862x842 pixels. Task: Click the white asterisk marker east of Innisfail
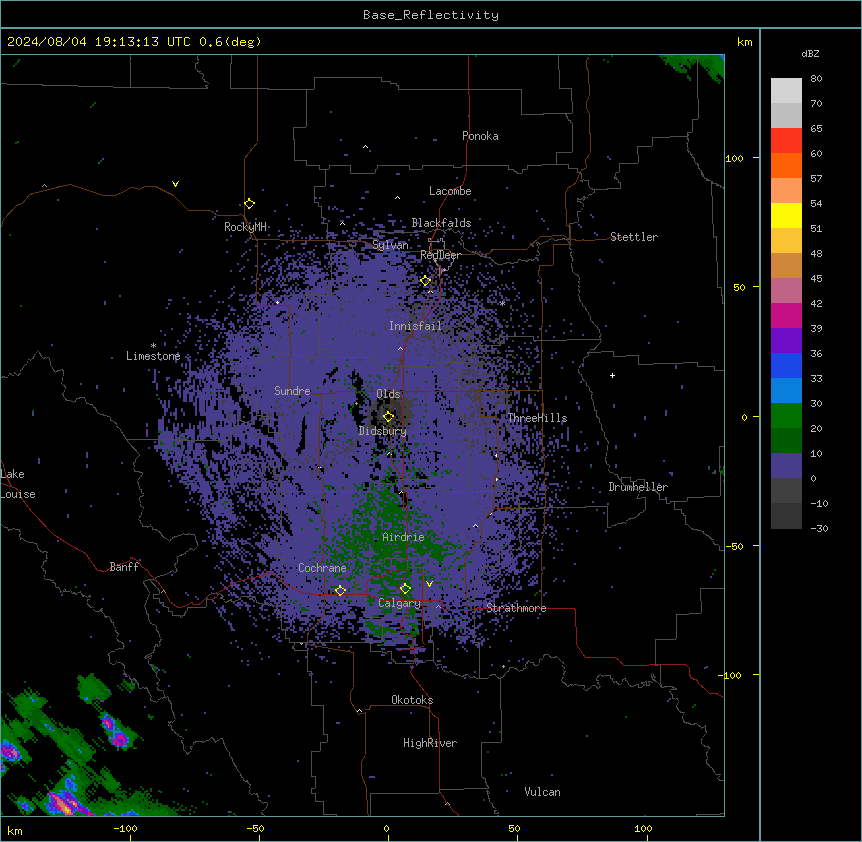(x=502, y=303)
